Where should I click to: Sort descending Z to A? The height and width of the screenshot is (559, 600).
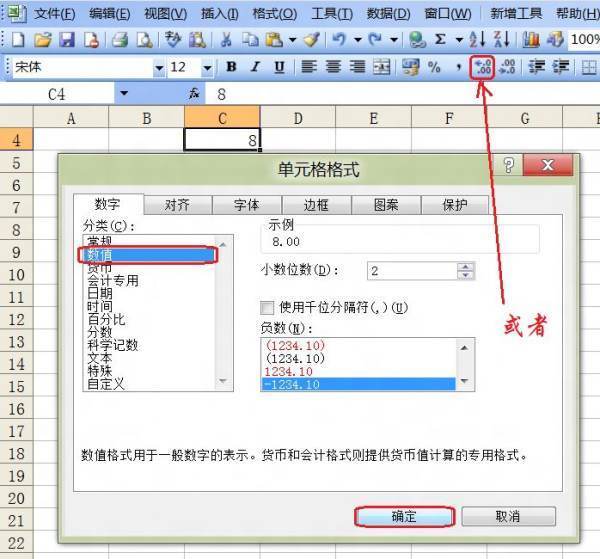[x=501, y=39]
